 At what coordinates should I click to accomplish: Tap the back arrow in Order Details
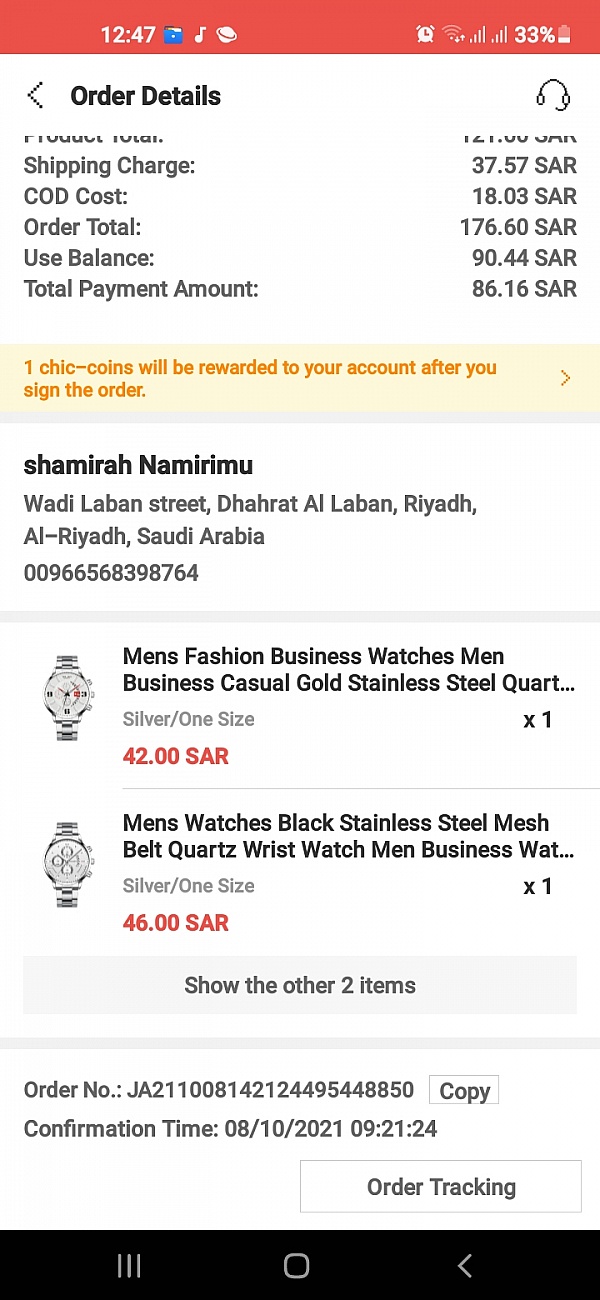(36, 96)
